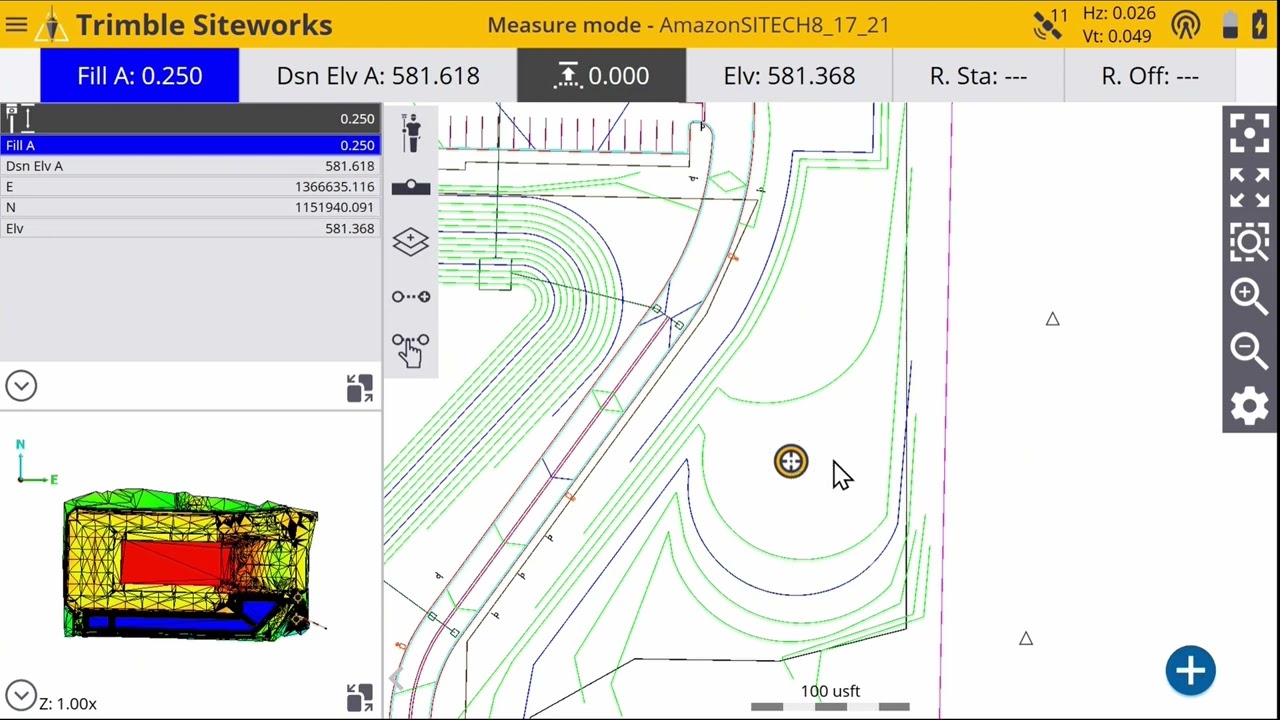The height and width of the screenshot is (720, 1280).
Task: Click the Z: 1.00x exaggeration label
Action: [x=68, y=704]
